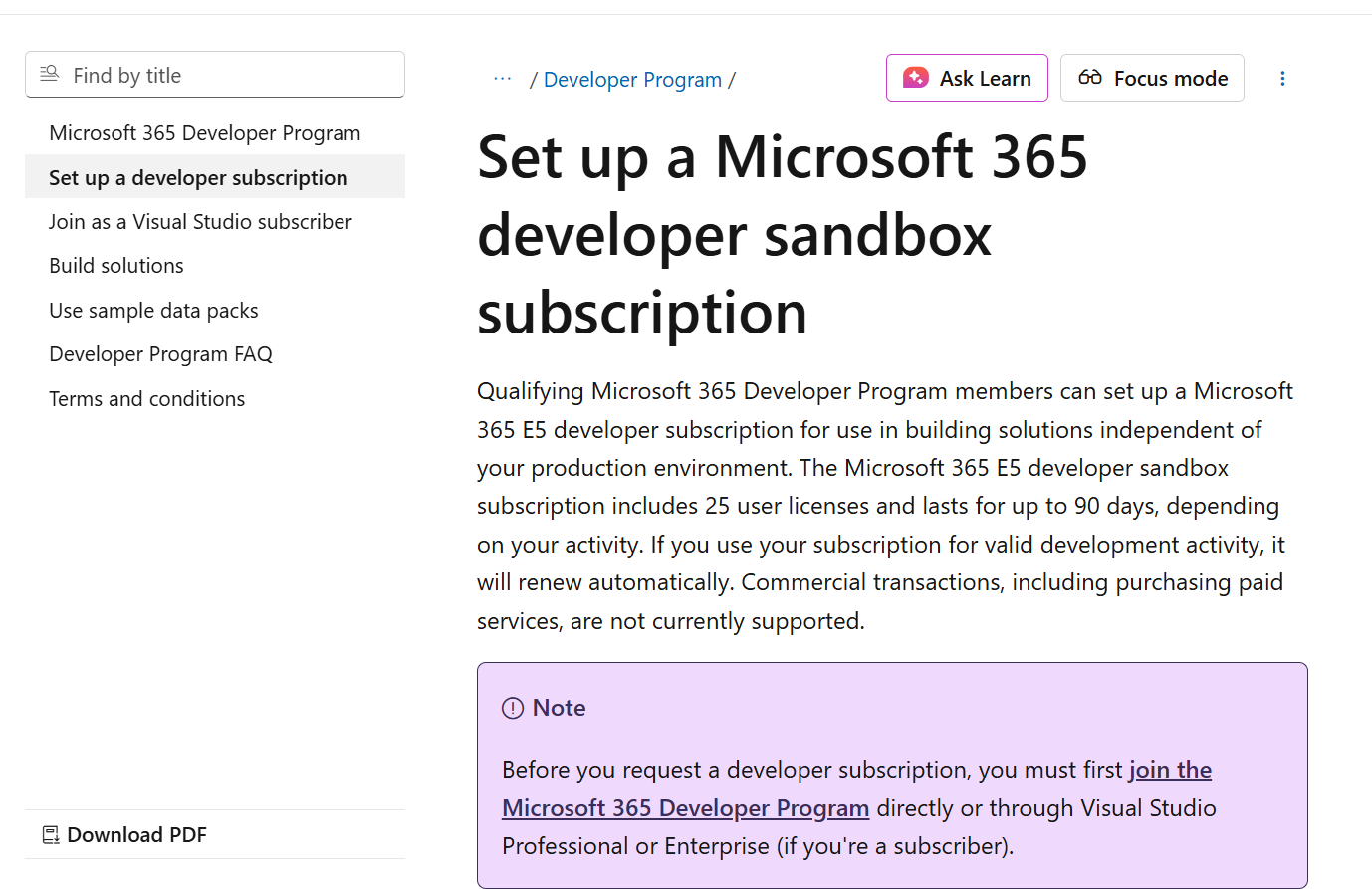This screenshot has width=1372, height=889.
Task: Click the Find by title search field
Action: (214, 75)
